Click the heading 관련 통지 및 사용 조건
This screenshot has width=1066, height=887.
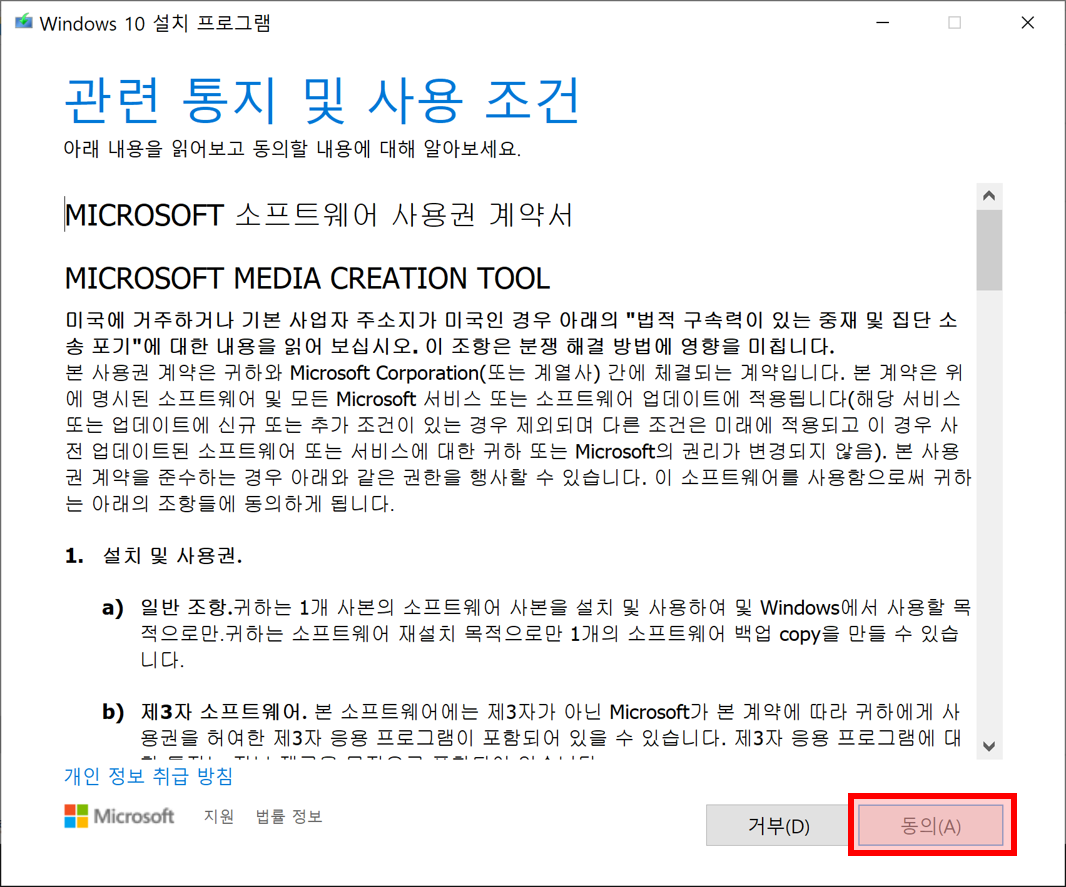point(322,101)
